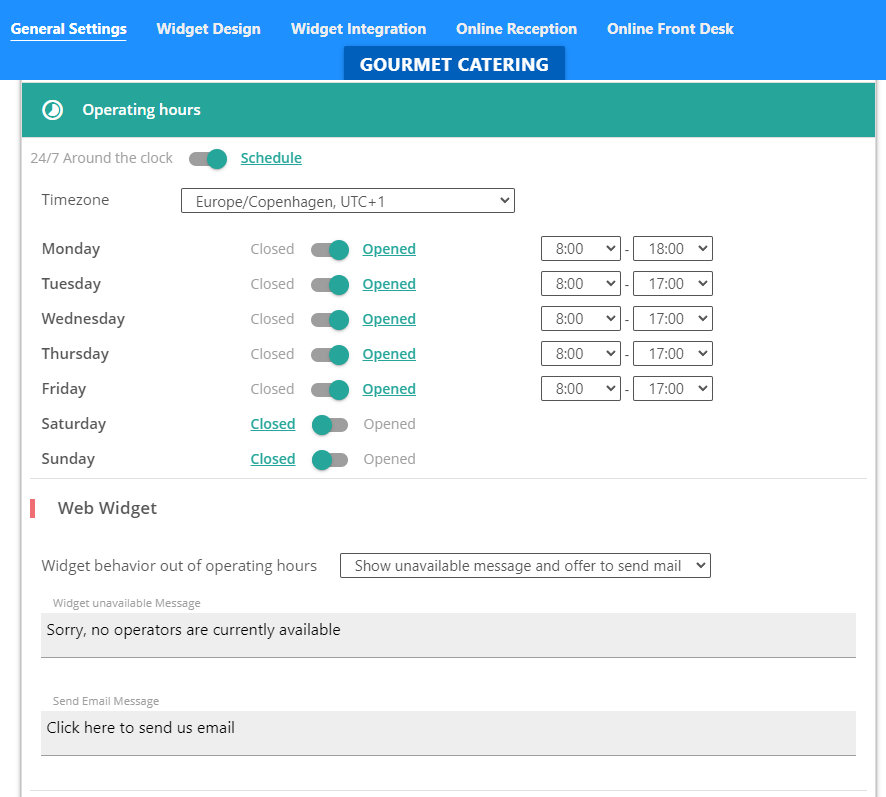The image size is (886, 797).
Task: Toggle Wednesday open/closed switch
Action: point(329,319)
